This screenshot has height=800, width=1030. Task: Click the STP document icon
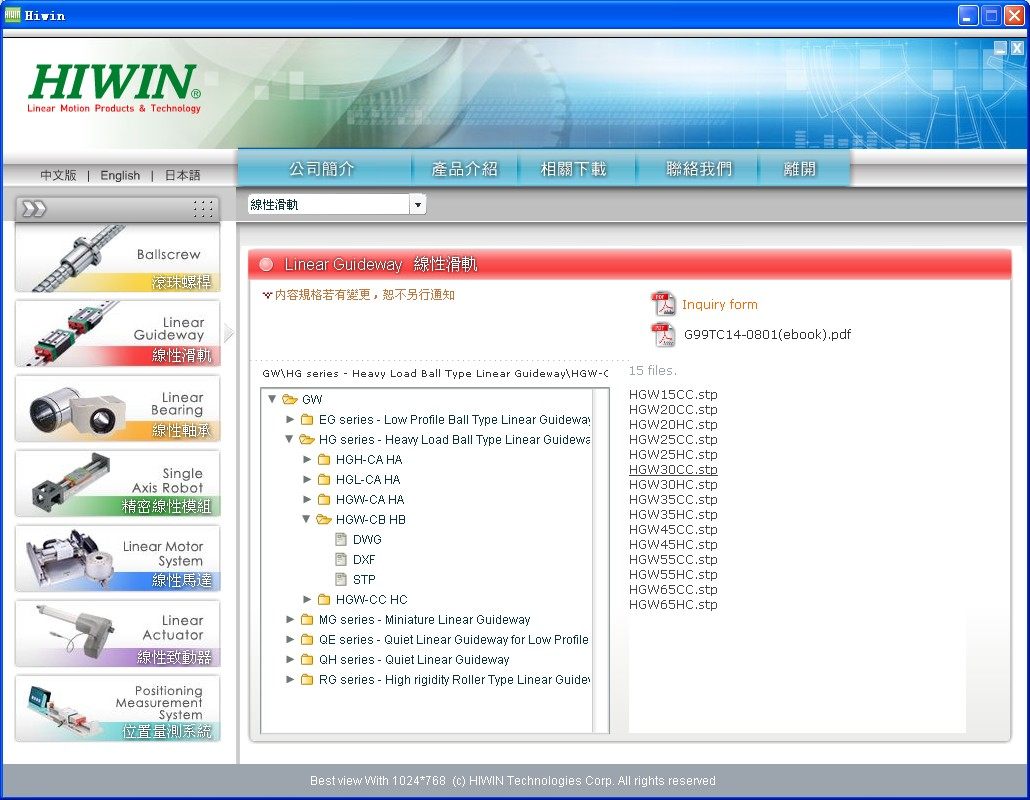[341, 579]
